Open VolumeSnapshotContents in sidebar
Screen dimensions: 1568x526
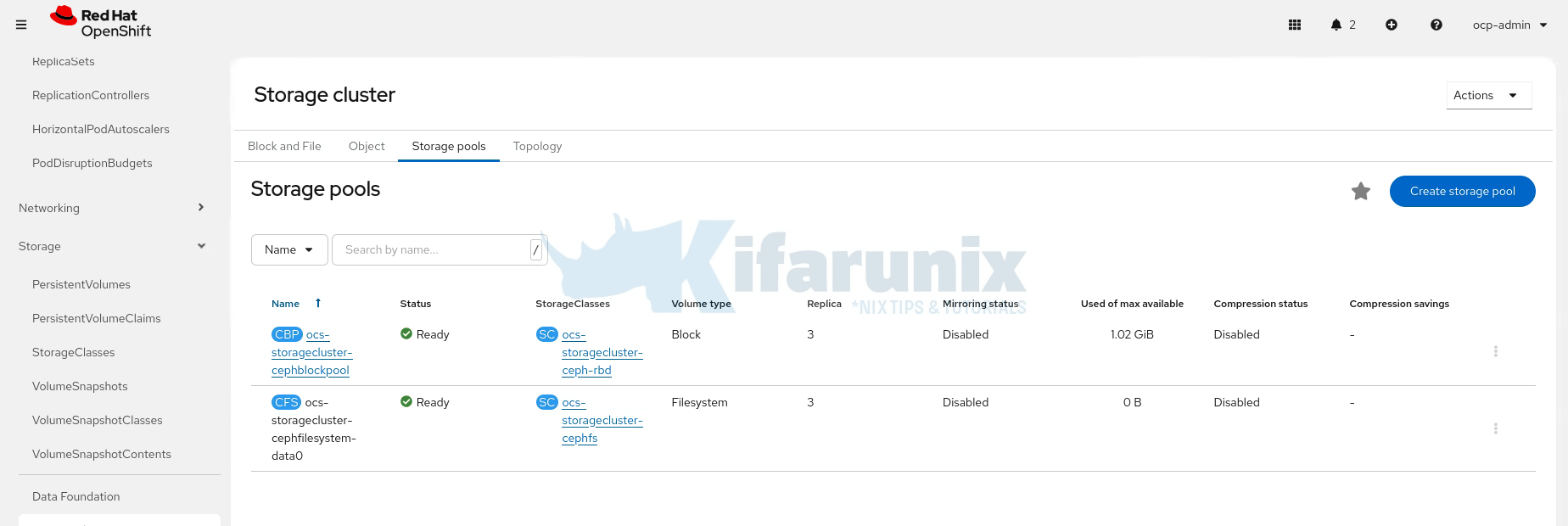pos(102,454)
